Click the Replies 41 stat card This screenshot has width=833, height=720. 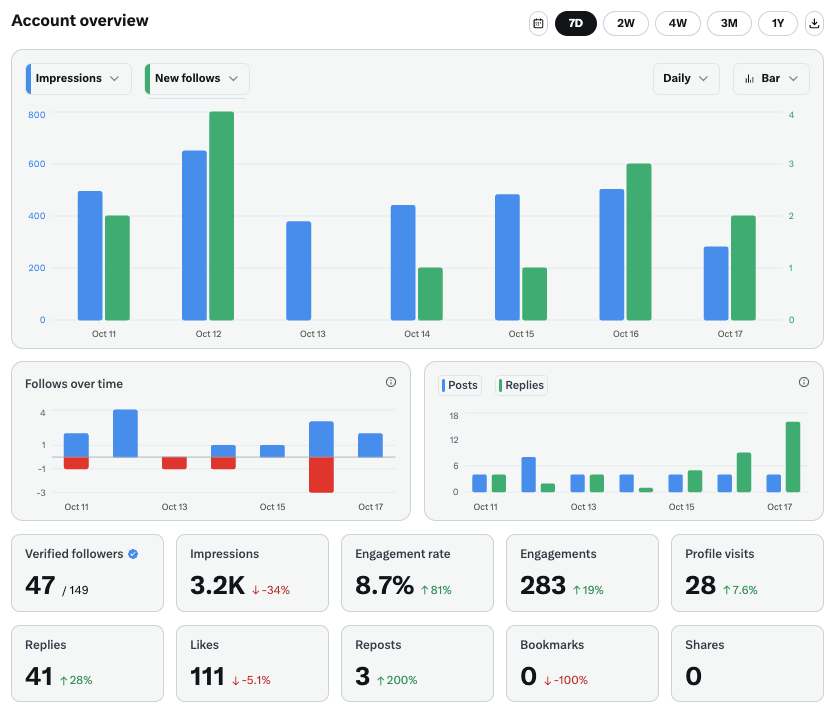point(88,663)
